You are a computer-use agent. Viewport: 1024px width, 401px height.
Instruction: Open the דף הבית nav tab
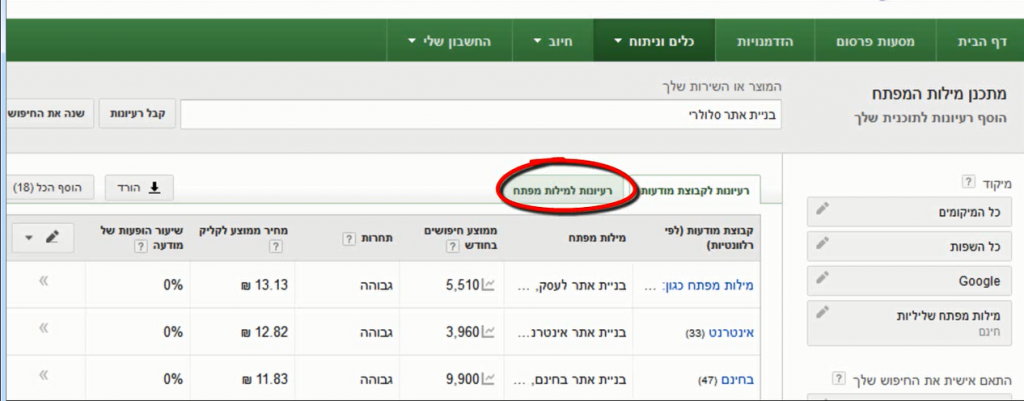click(x=981, y=41)
